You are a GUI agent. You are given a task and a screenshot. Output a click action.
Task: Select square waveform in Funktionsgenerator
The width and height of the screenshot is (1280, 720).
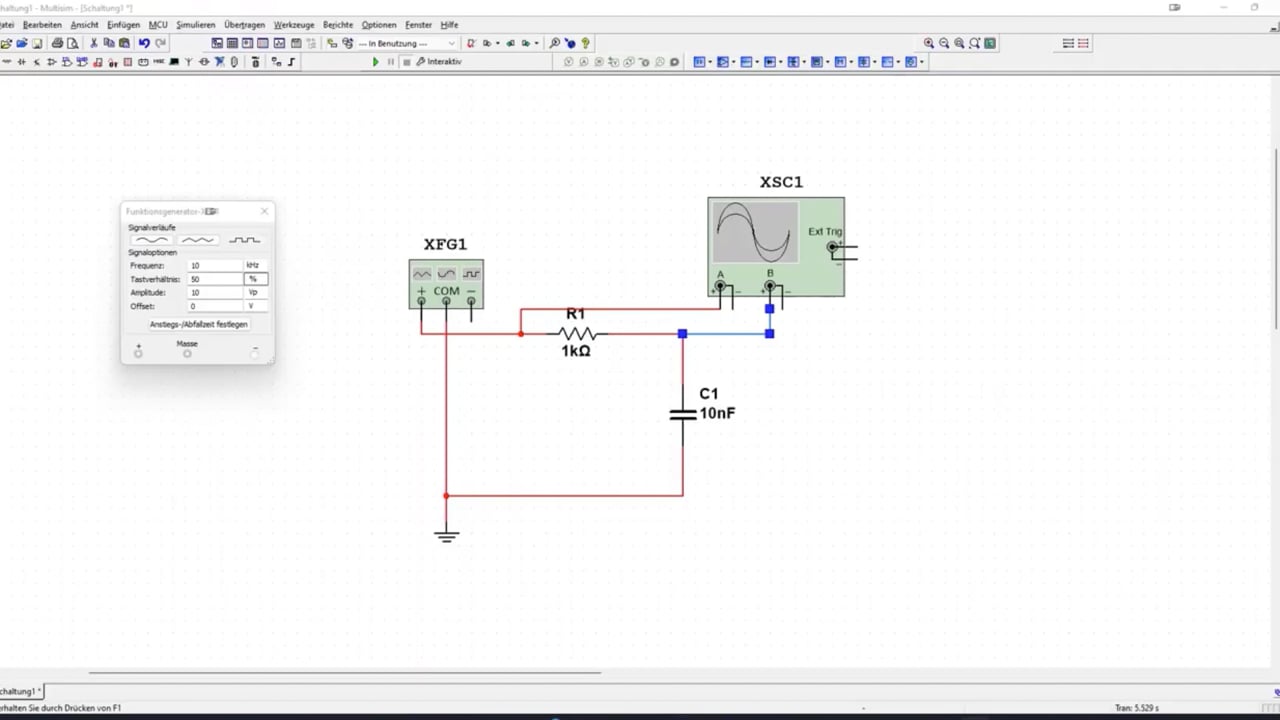pyautogui.click(x=245, y=240)
